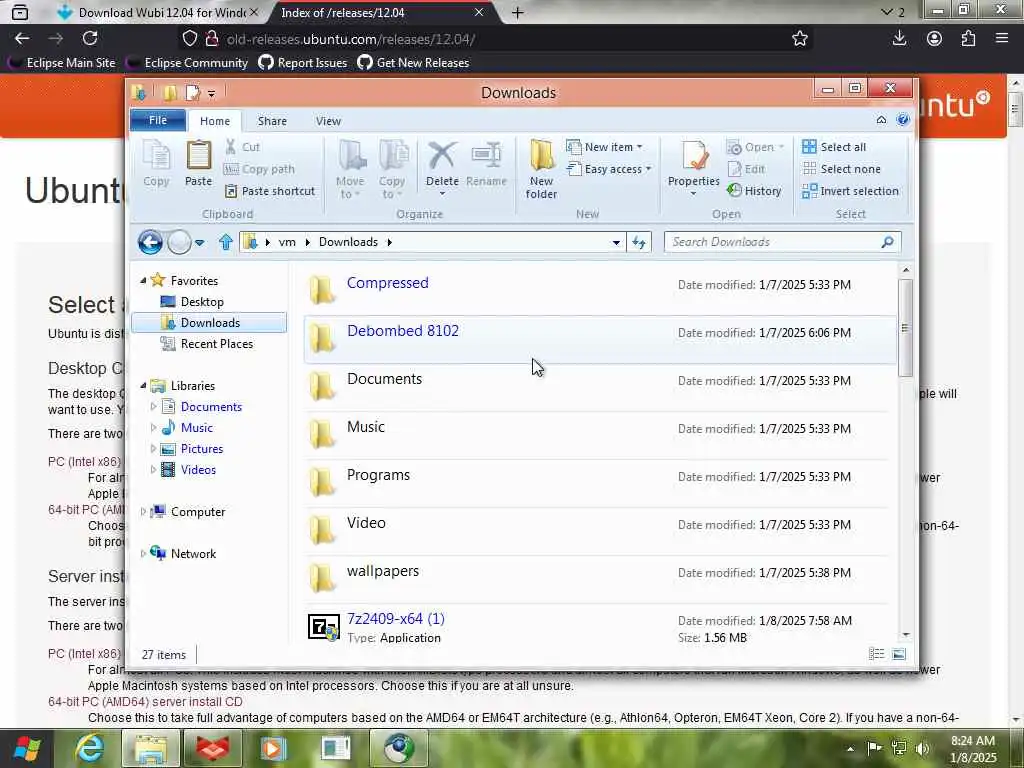Click the Delete icon in Organize group

coord(442,167)
